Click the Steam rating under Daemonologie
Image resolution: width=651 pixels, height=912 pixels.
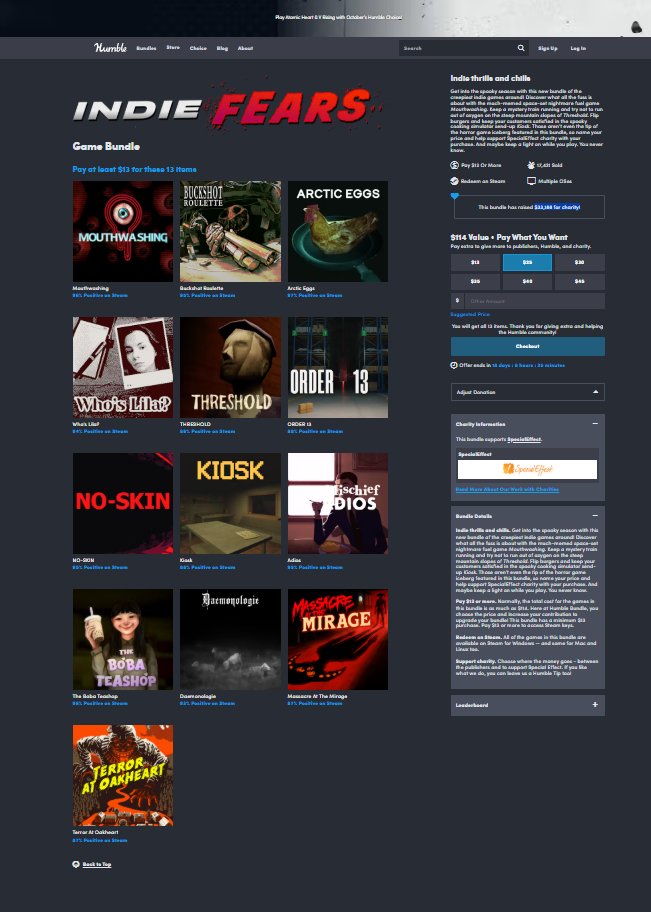click(x=207, y=704)
